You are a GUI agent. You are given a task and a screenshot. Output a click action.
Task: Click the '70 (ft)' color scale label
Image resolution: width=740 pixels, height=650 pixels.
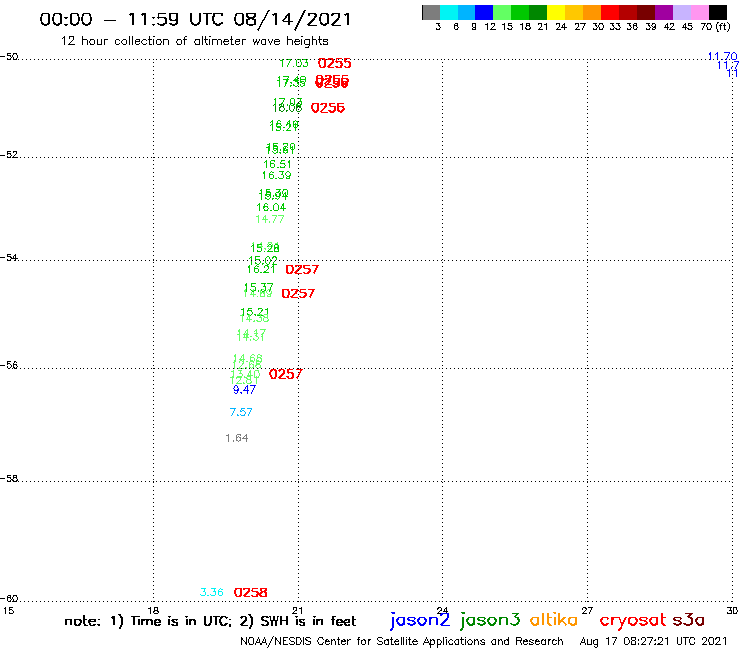point(715,26)
